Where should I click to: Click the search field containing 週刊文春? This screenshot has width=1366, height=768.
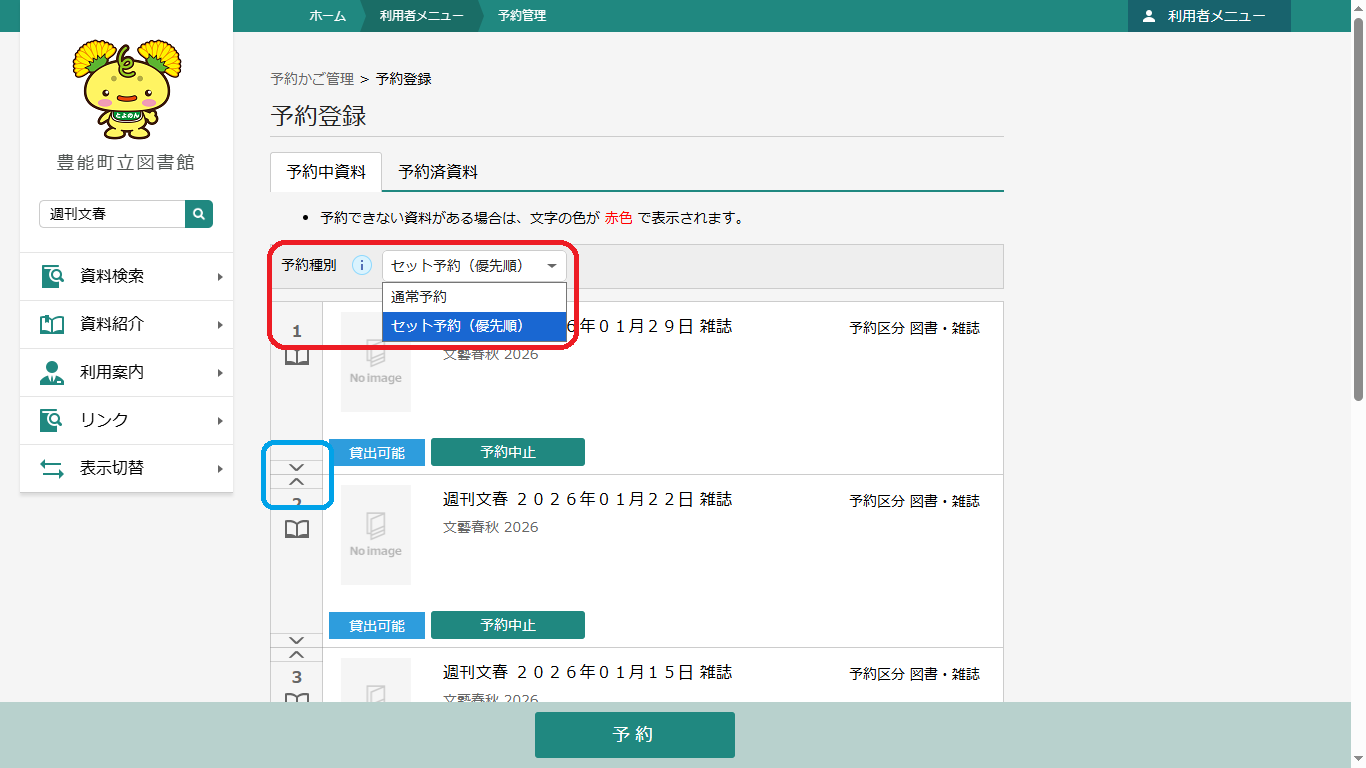[112, 214]
